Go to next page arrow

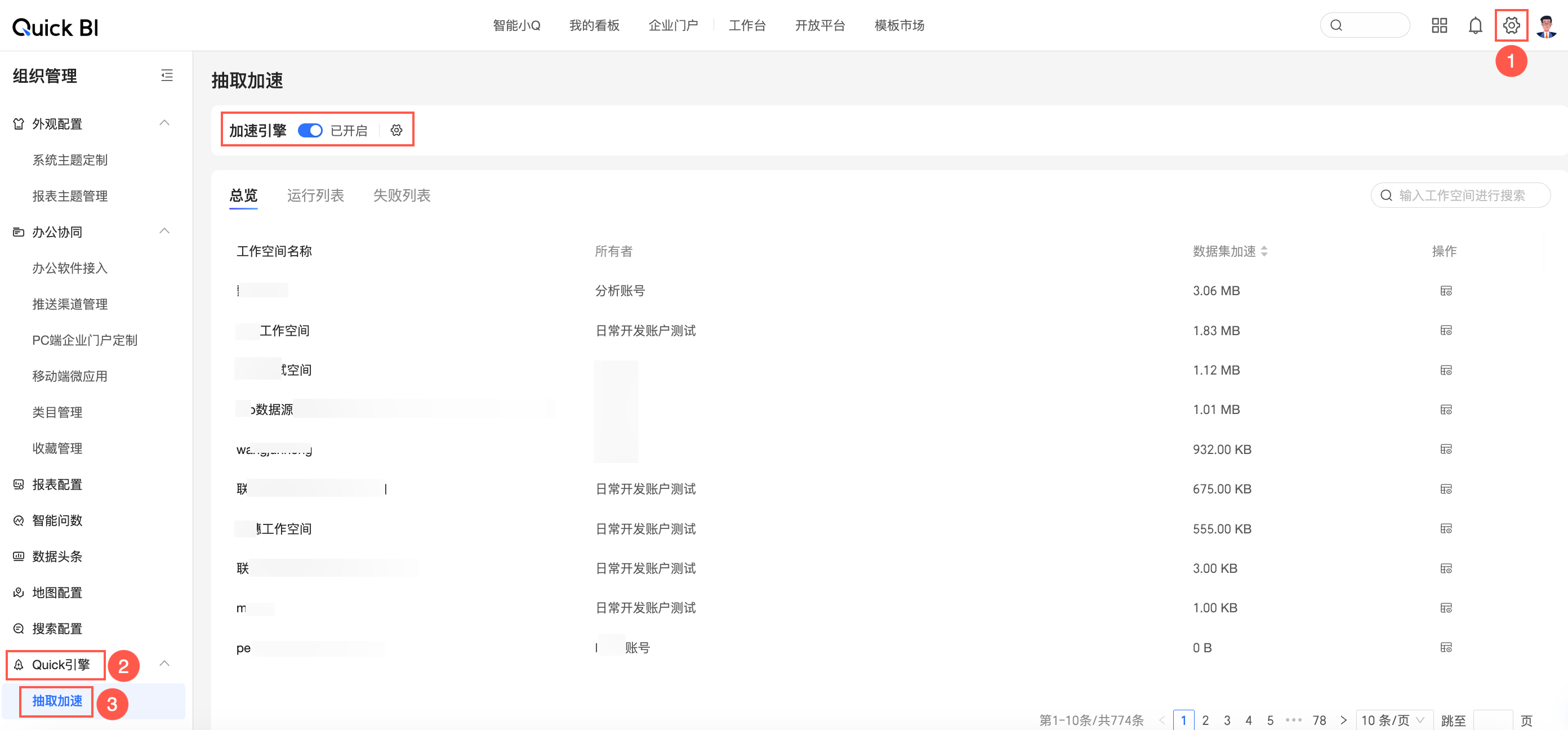coord(1343,720)
